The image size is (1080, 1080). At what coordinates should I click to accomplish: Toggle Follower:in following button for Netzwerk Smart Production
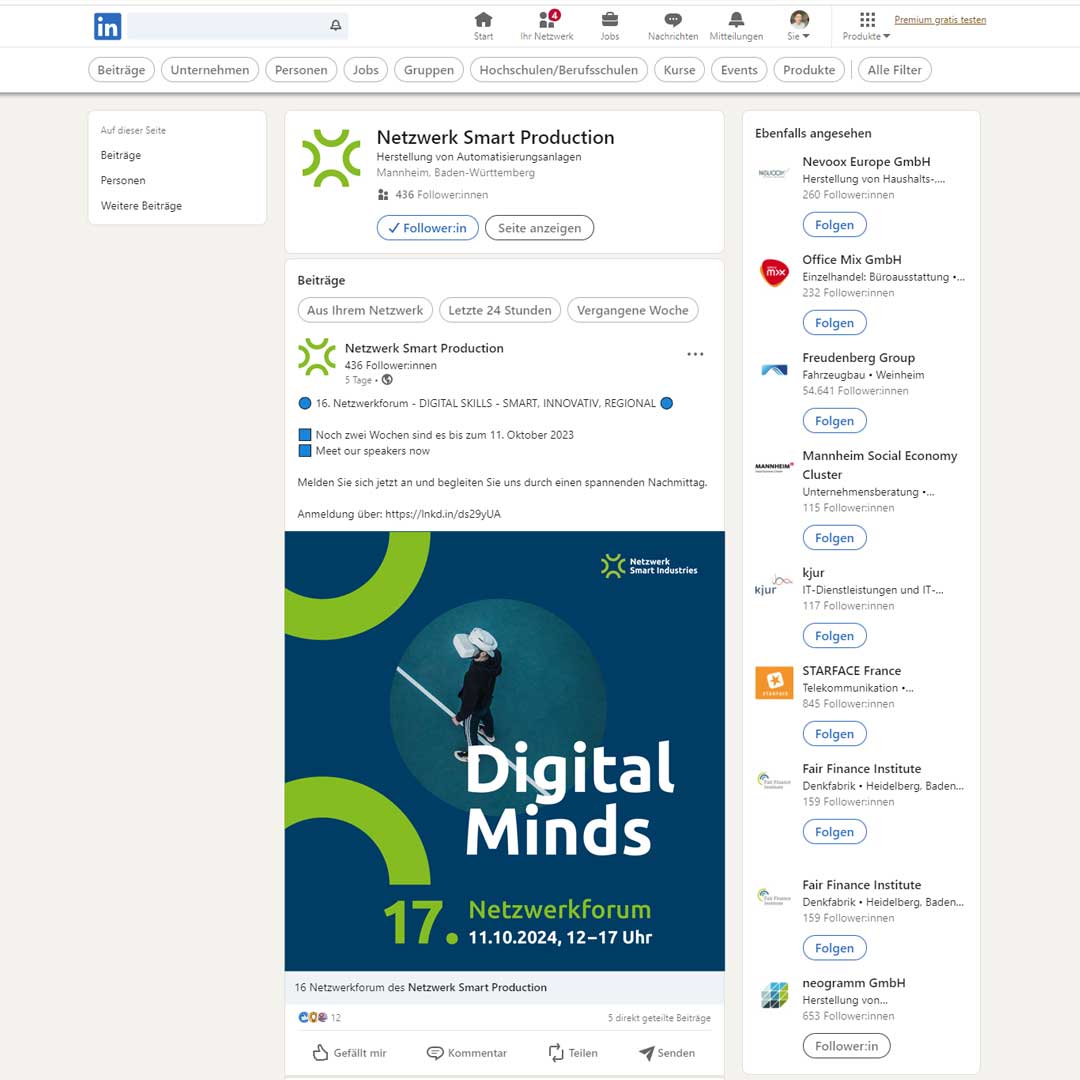428,228
